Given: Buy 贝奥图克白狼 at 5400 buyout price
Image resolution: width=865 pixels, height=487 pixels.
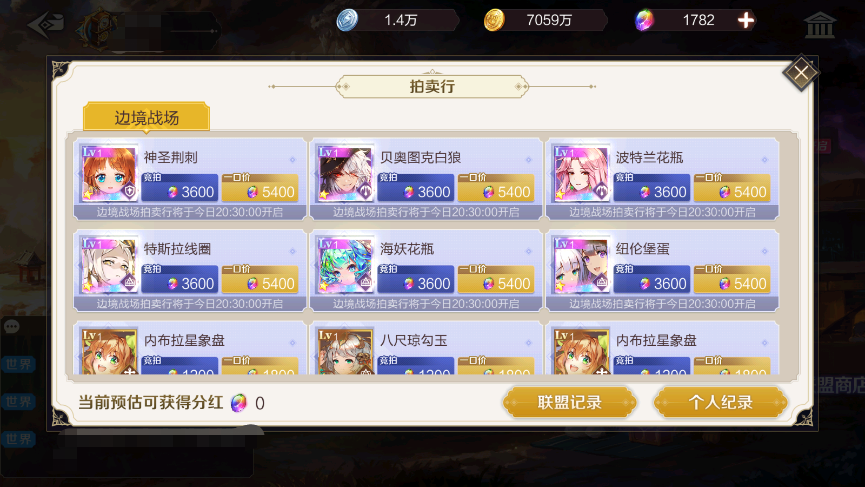Looking at the screenshot, I should (496, 188).
